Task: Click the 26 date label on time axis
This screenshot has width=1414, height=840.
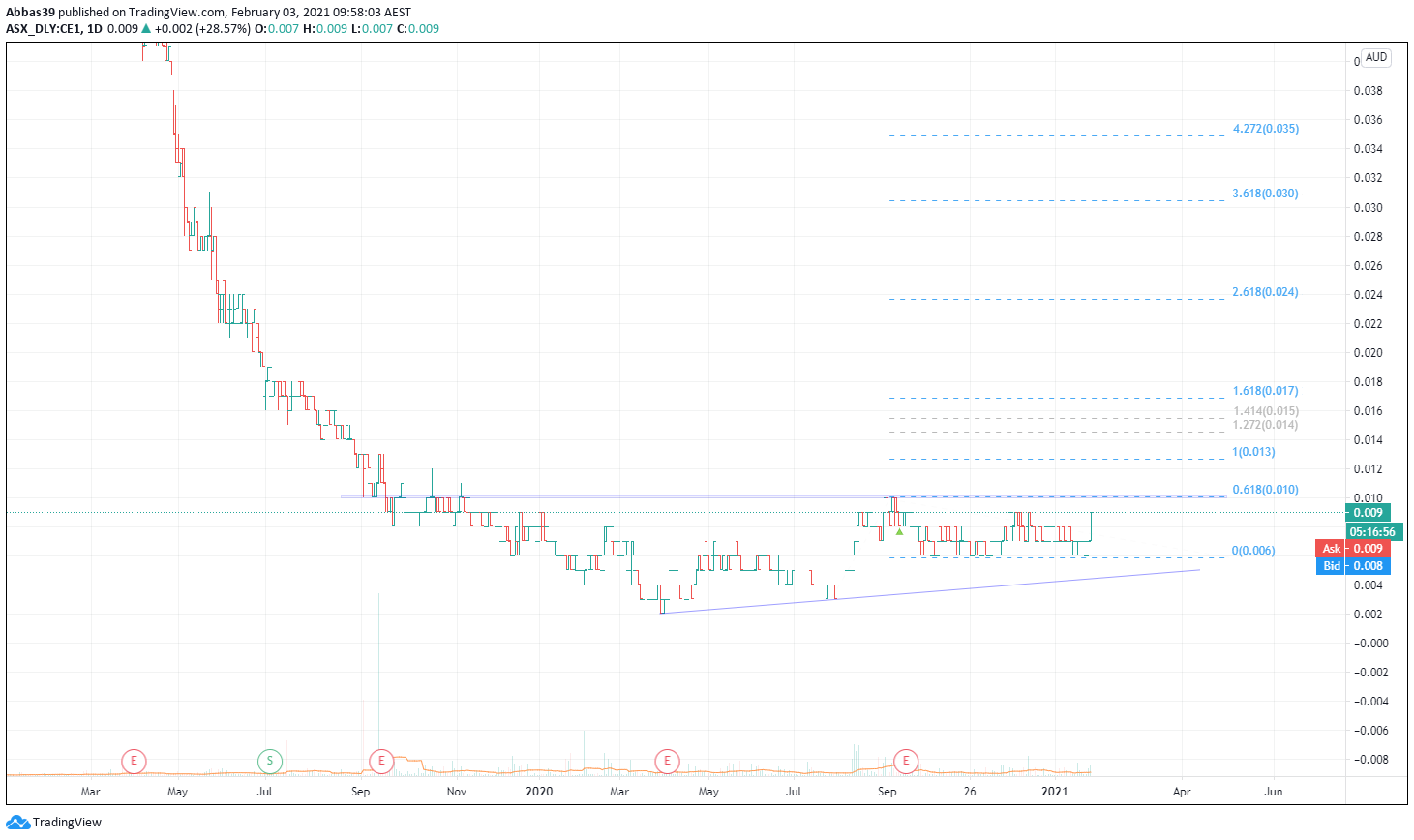Action: 971,792
